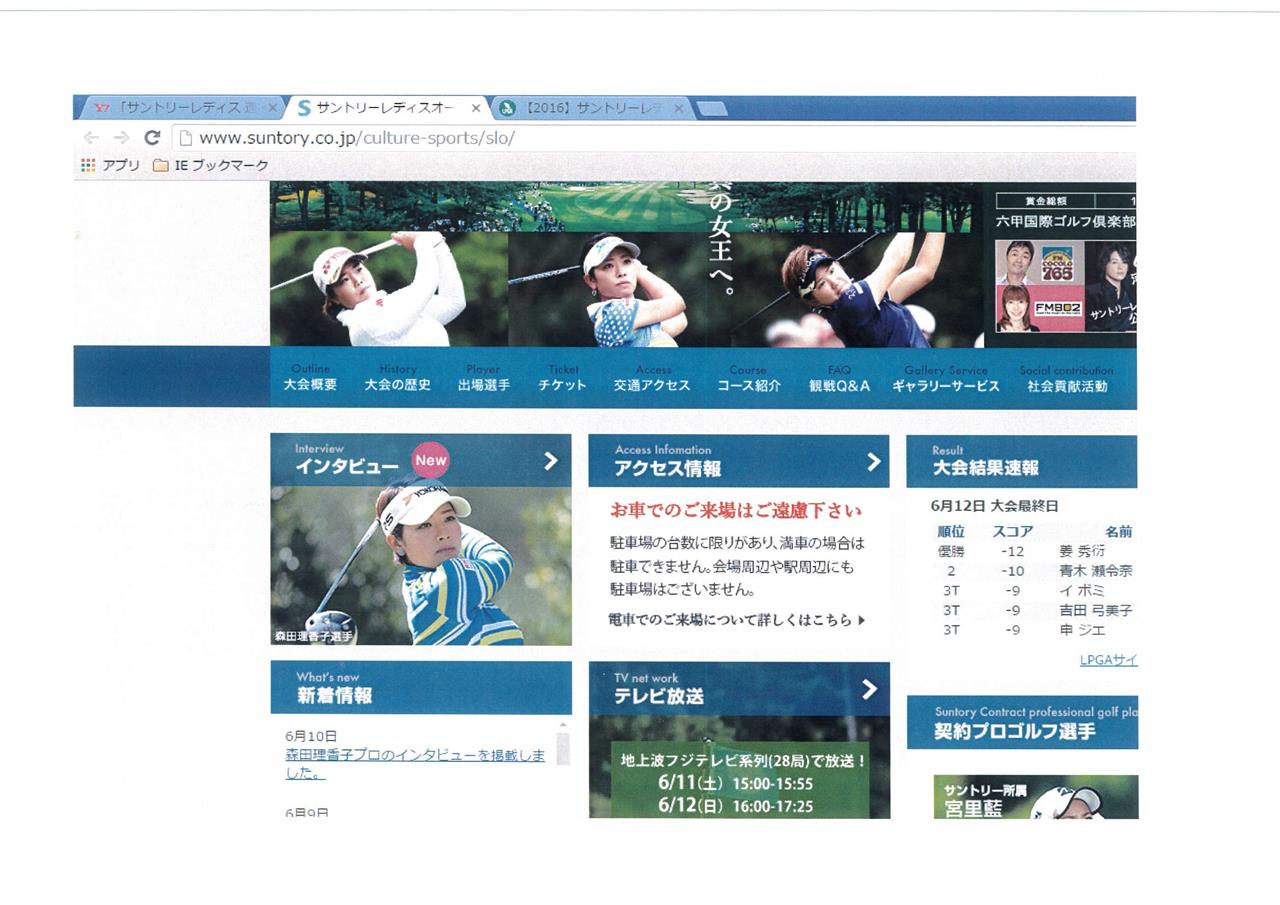
Task: Click the 順位 column header
Action: 950,532
